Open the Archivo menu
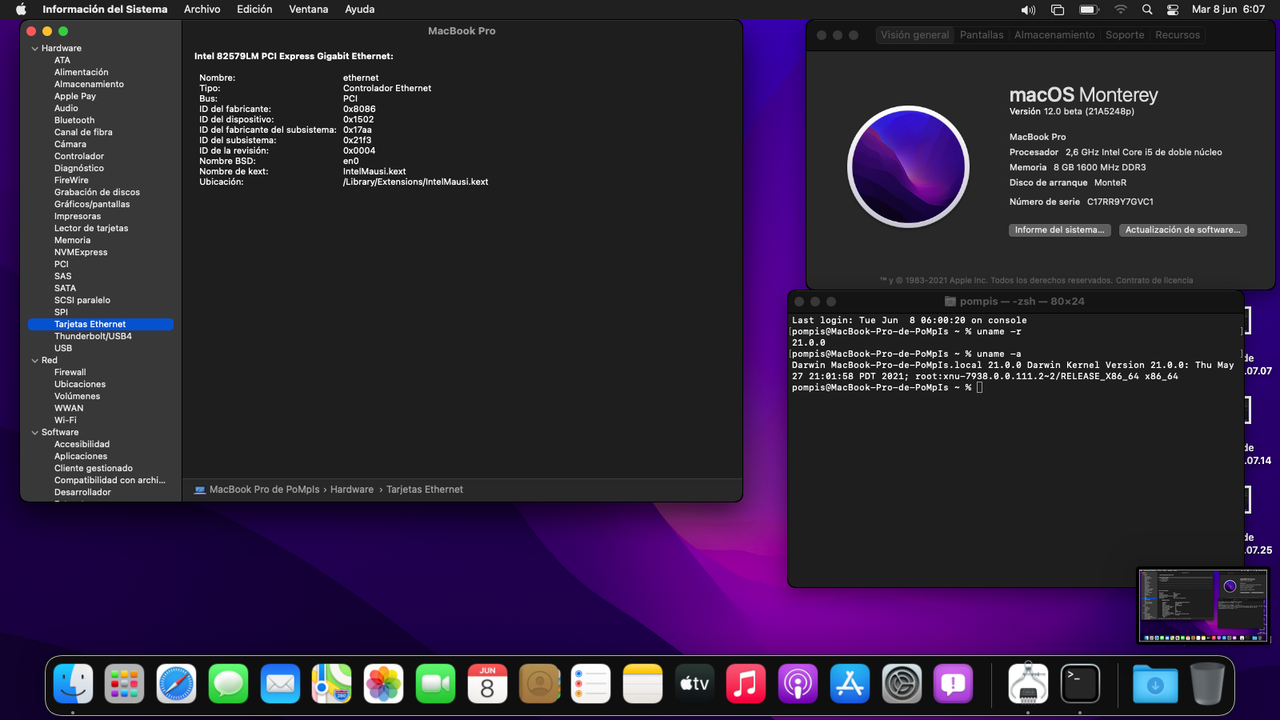The width and height of the screenshot is (1280, 720). (x=202, y=9)
